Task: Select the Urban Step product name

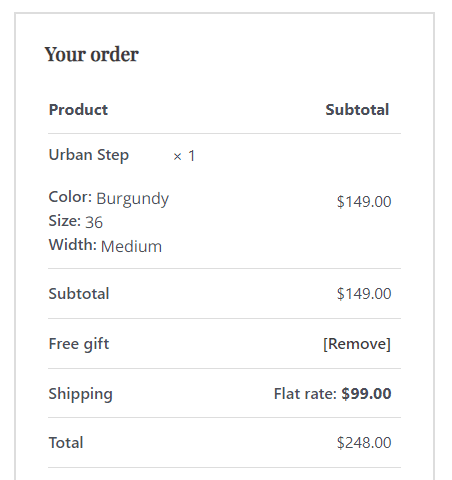Action: [89, 155]
